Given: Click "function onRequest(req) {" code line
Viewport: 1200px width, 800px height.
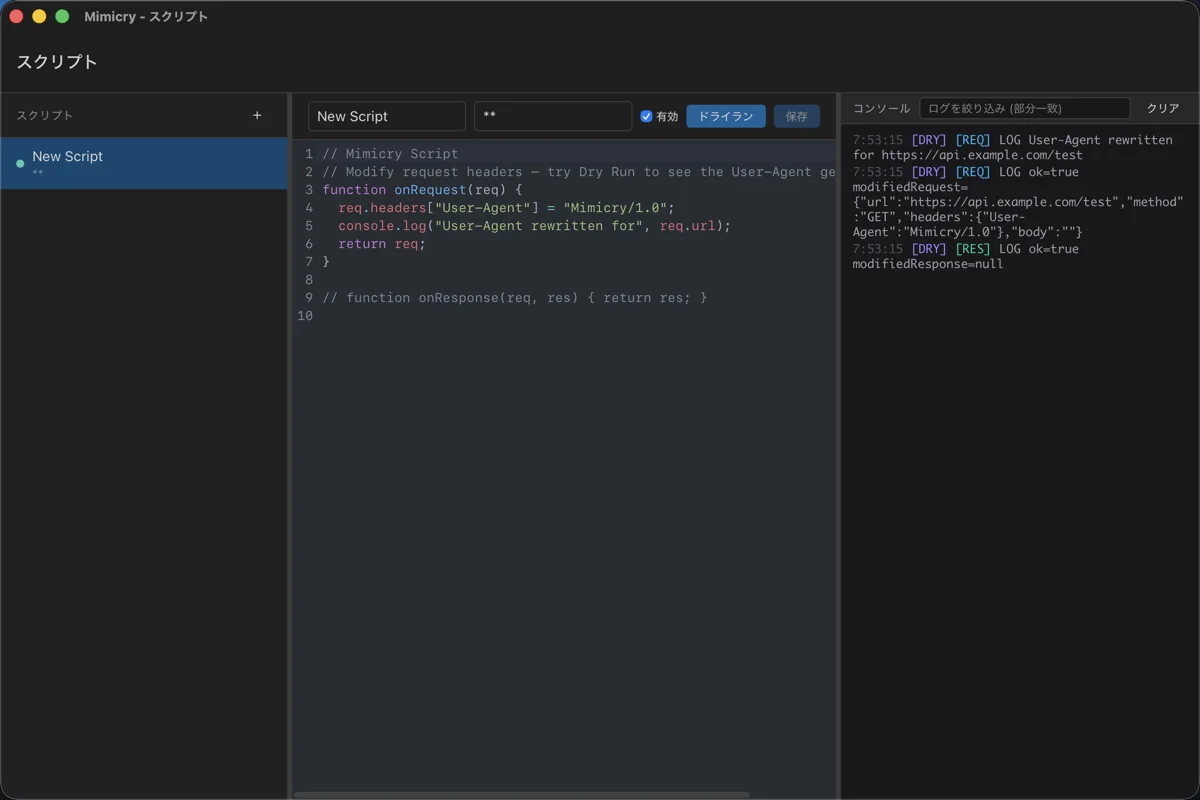Looking at the screenshot, I should [422, 190].
